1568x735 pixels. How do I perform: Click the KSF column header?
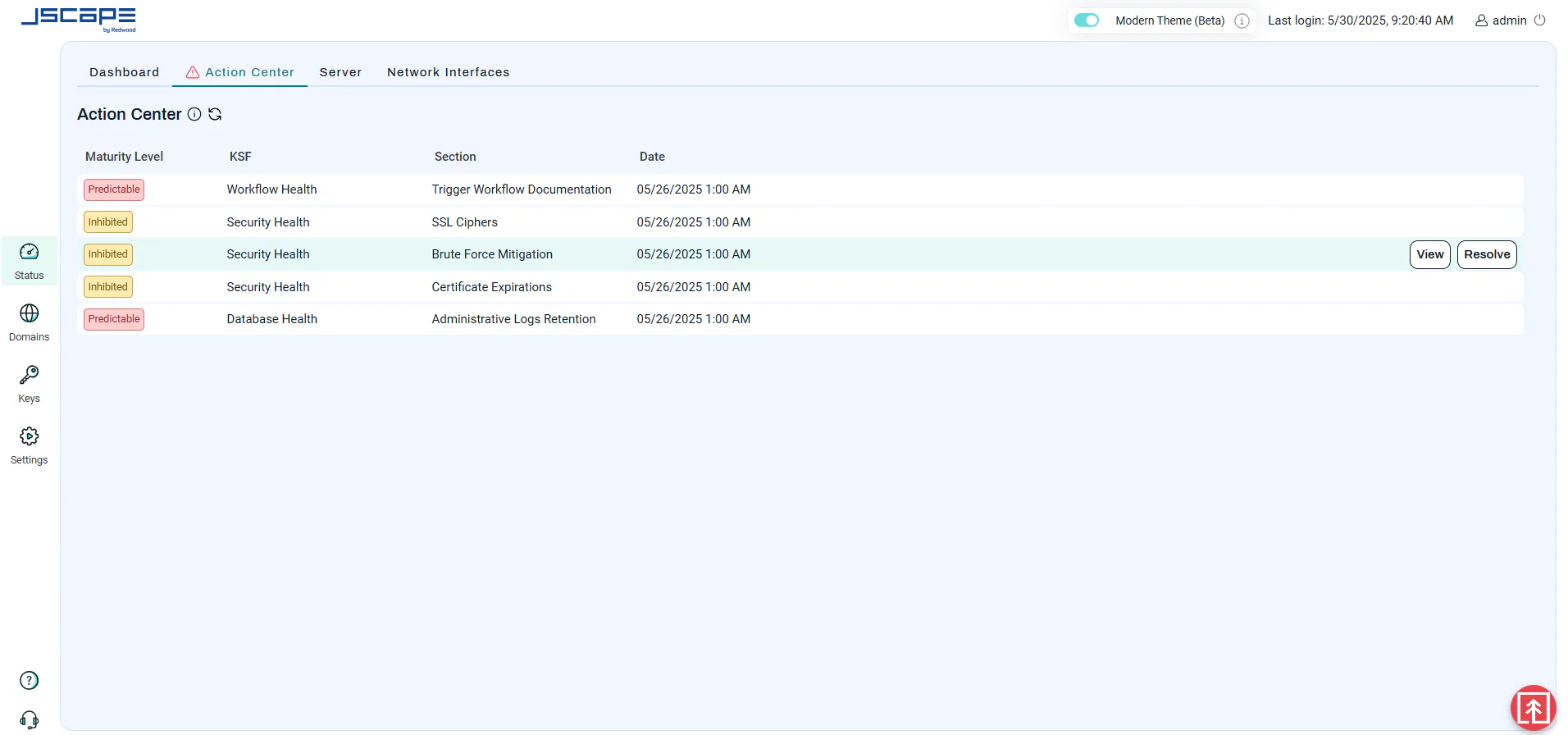click(x=240, y=157)
